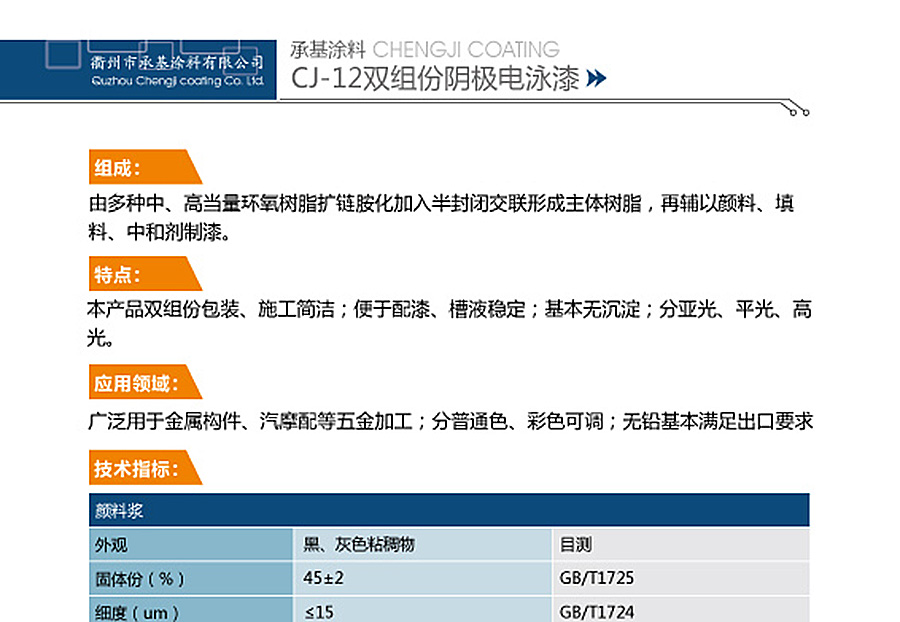Select the 45±2 value cell
The image size is (900, 622).
pos(422,578)
